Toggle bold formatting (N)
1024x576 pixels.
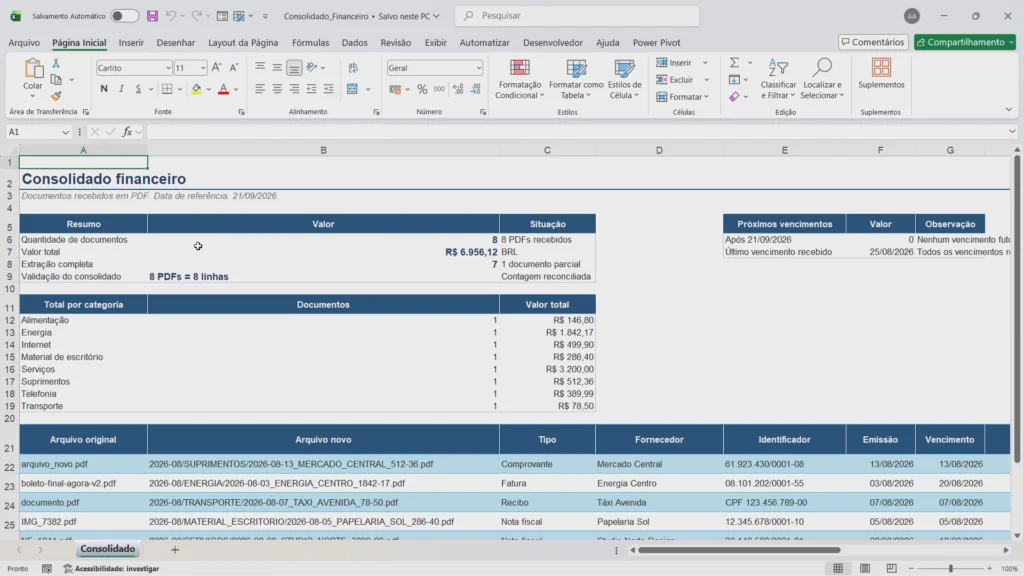point(104,89)
